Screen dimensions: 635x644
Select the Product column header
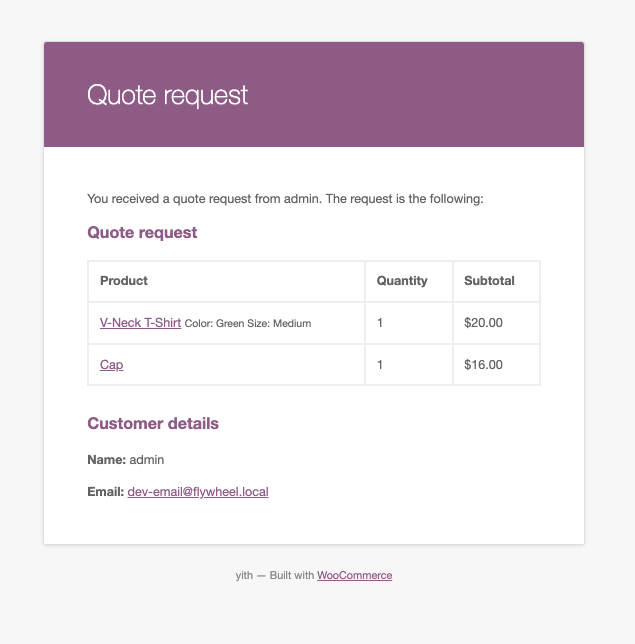(x=124, y=281)
